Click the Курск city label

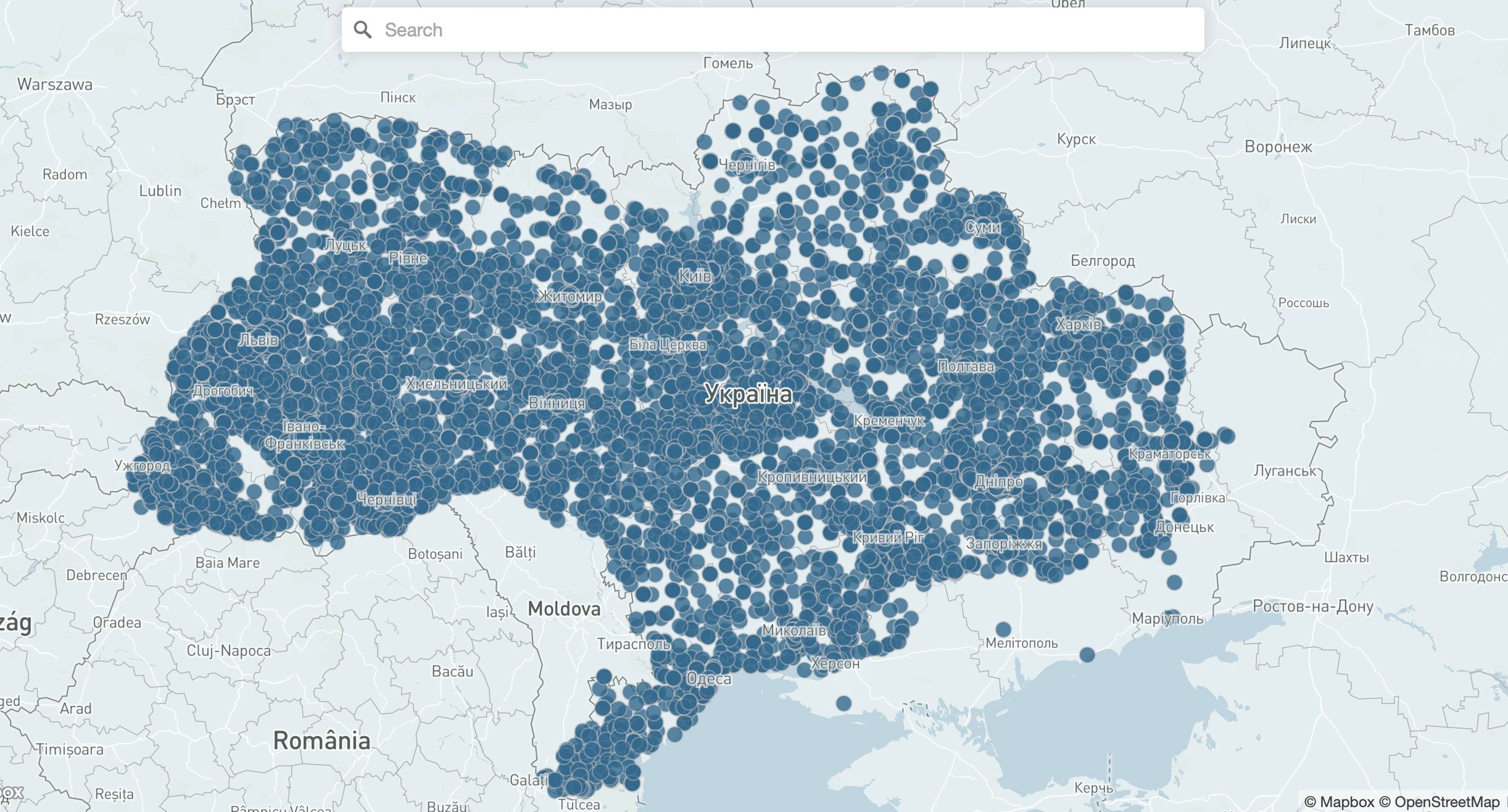tap(1076, 139)
